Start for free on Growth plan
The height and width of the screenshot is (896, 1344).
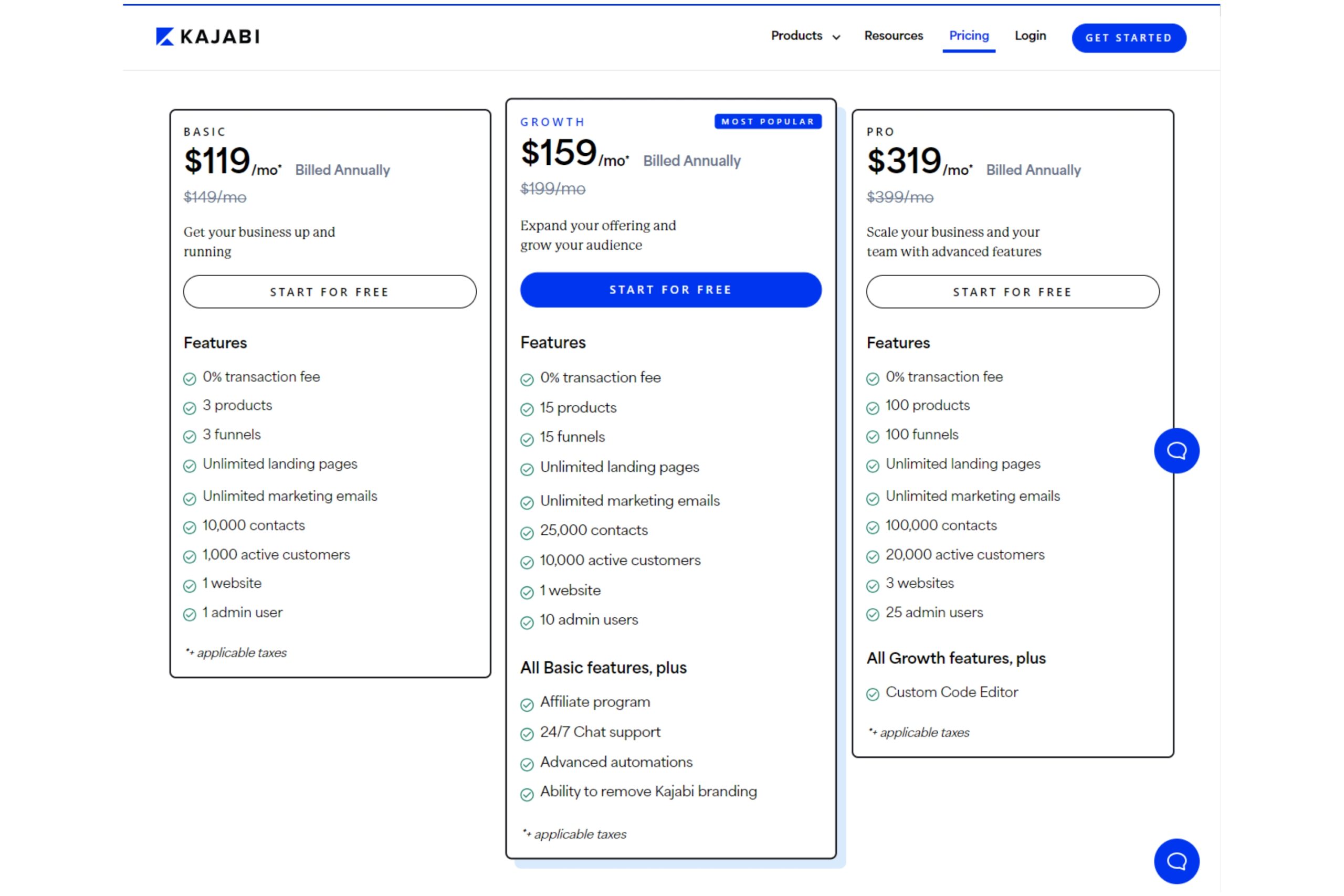pos(671,290)
